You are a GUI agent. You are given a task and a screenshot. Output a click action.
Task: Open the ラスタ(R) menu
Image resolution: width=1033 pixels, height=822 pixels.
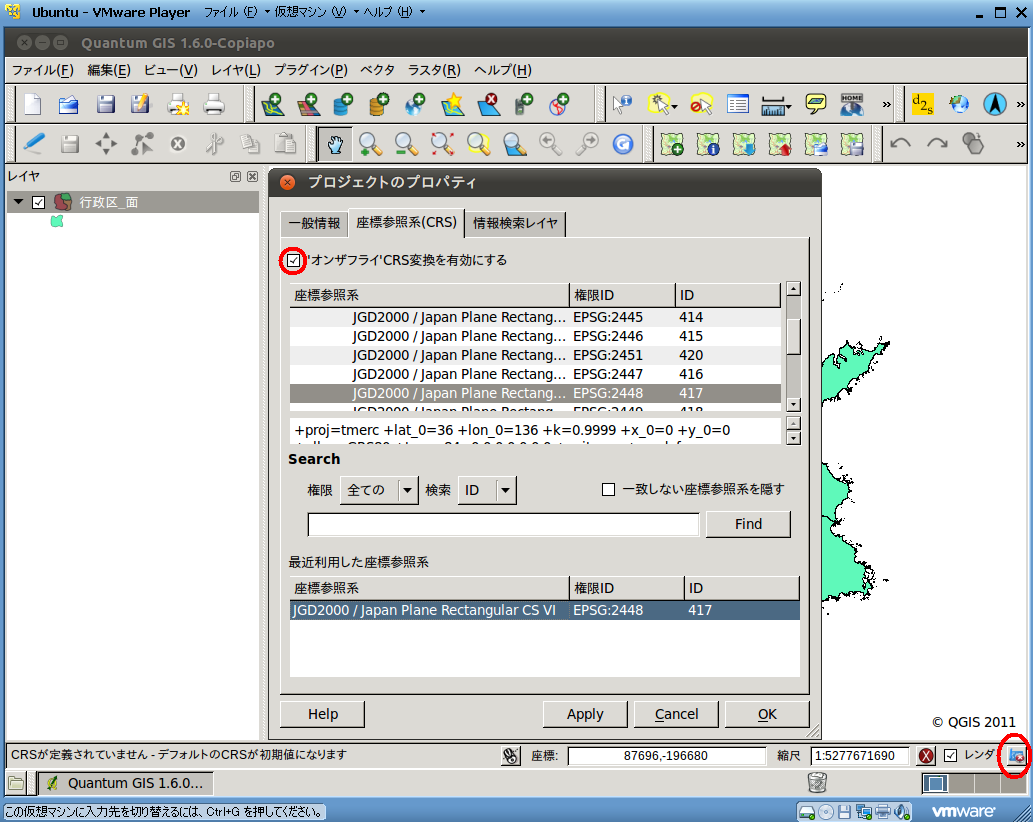(433, 70)
